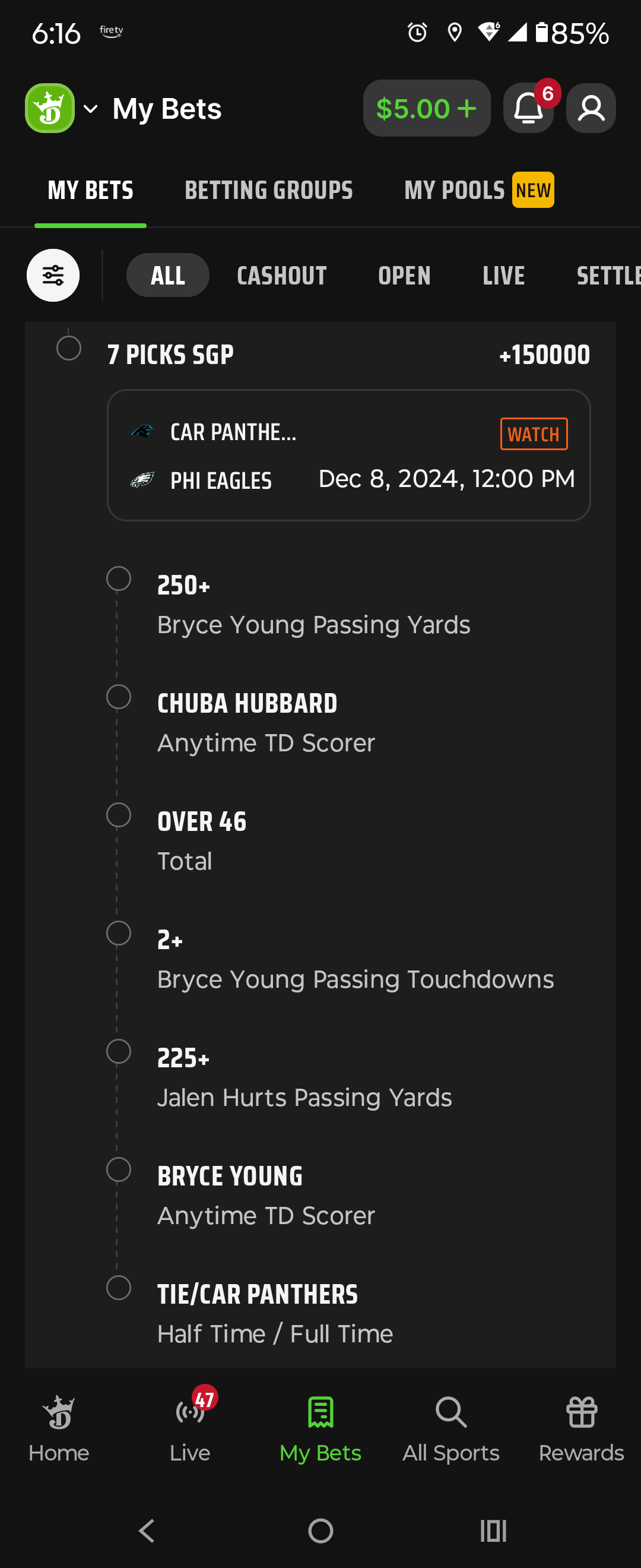Select the Over 46 Total pick circle
This screenshot has height=1568, width=641.
(x=119, y=815)
